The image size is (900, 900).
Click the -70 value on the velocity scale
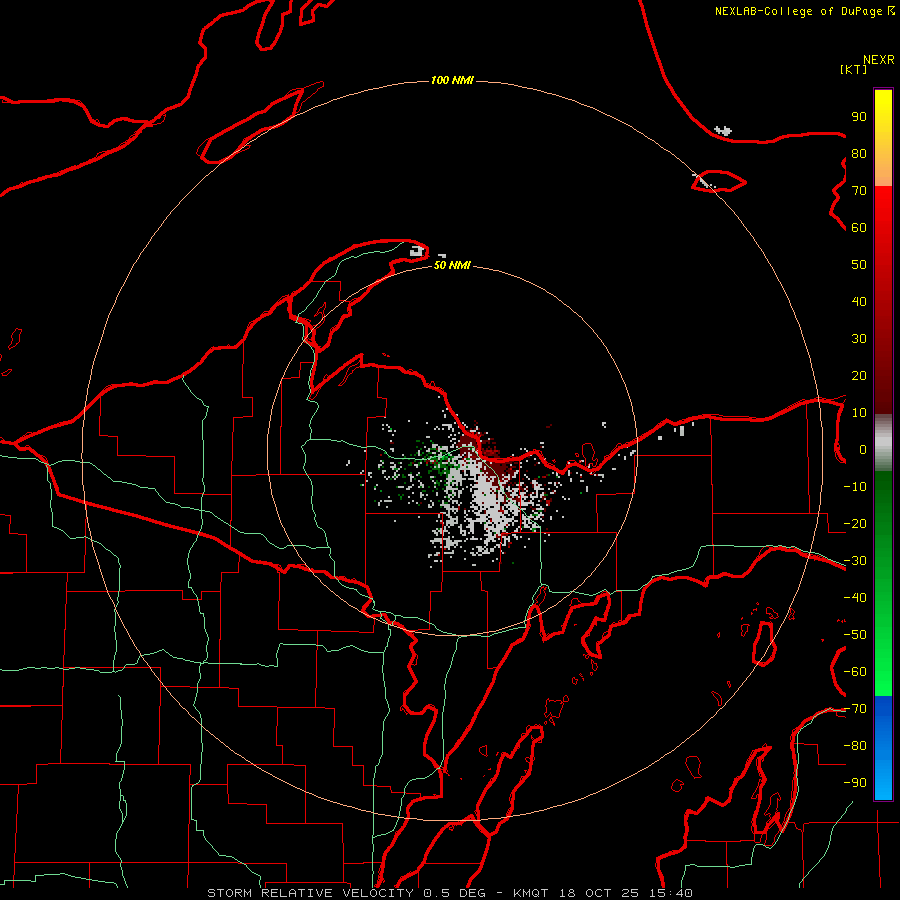coord(855,709)
